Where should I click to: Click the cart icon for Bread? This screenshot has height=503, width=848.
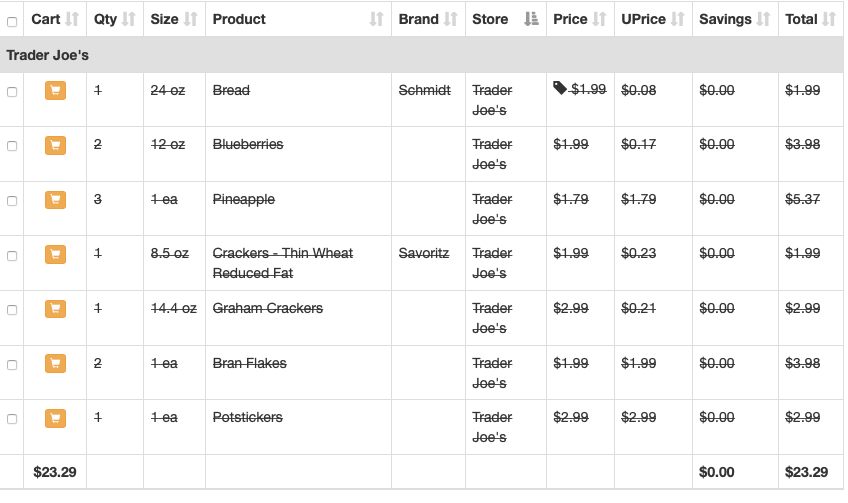click(x=55, y=91)
